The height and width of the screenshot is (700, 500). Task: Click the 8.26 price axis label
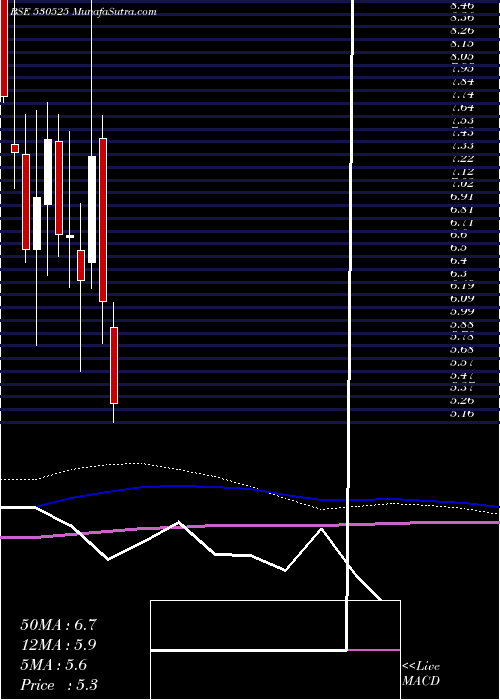pos(462,31)
